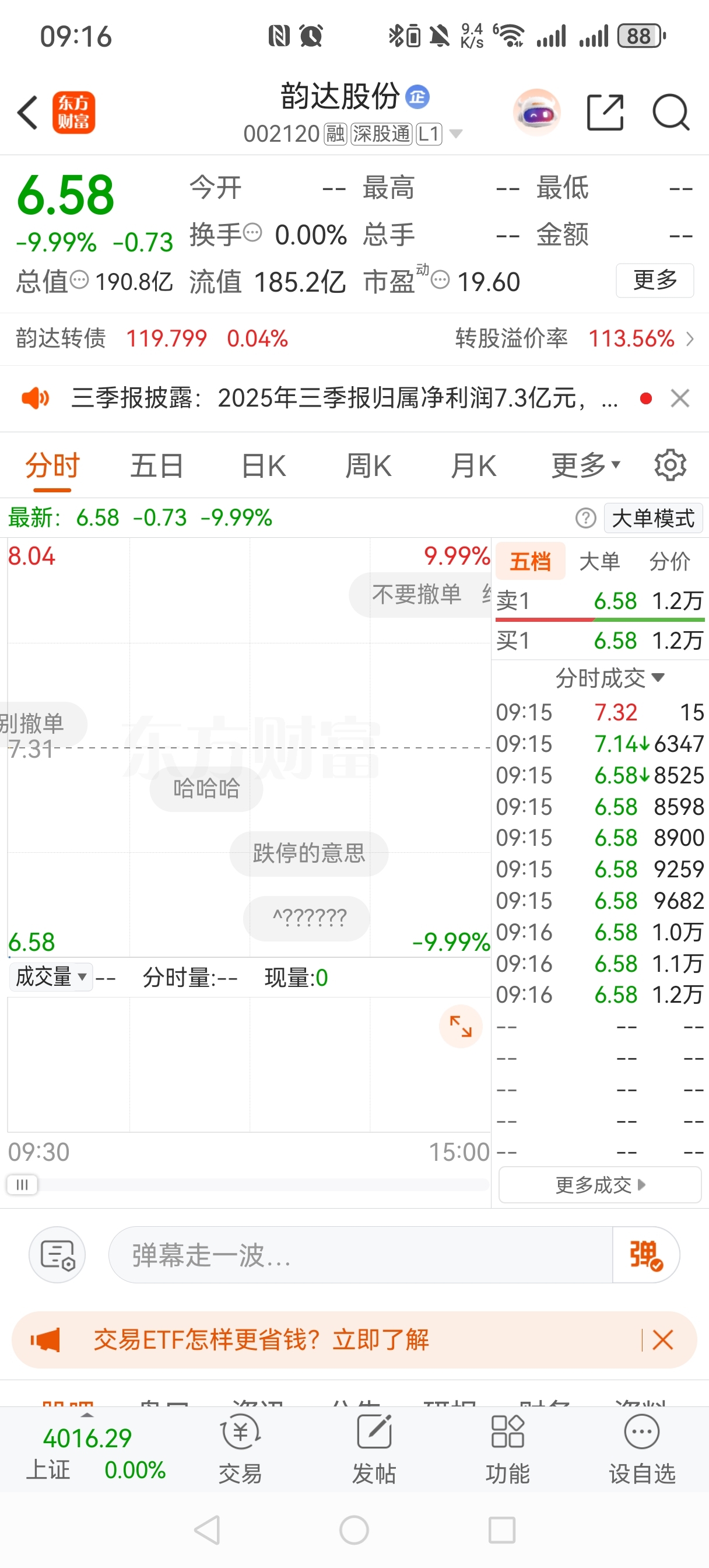Tap the blue 企 badge beside stock name
This screenshot has height=1568, width=709.
click(417, 97)
